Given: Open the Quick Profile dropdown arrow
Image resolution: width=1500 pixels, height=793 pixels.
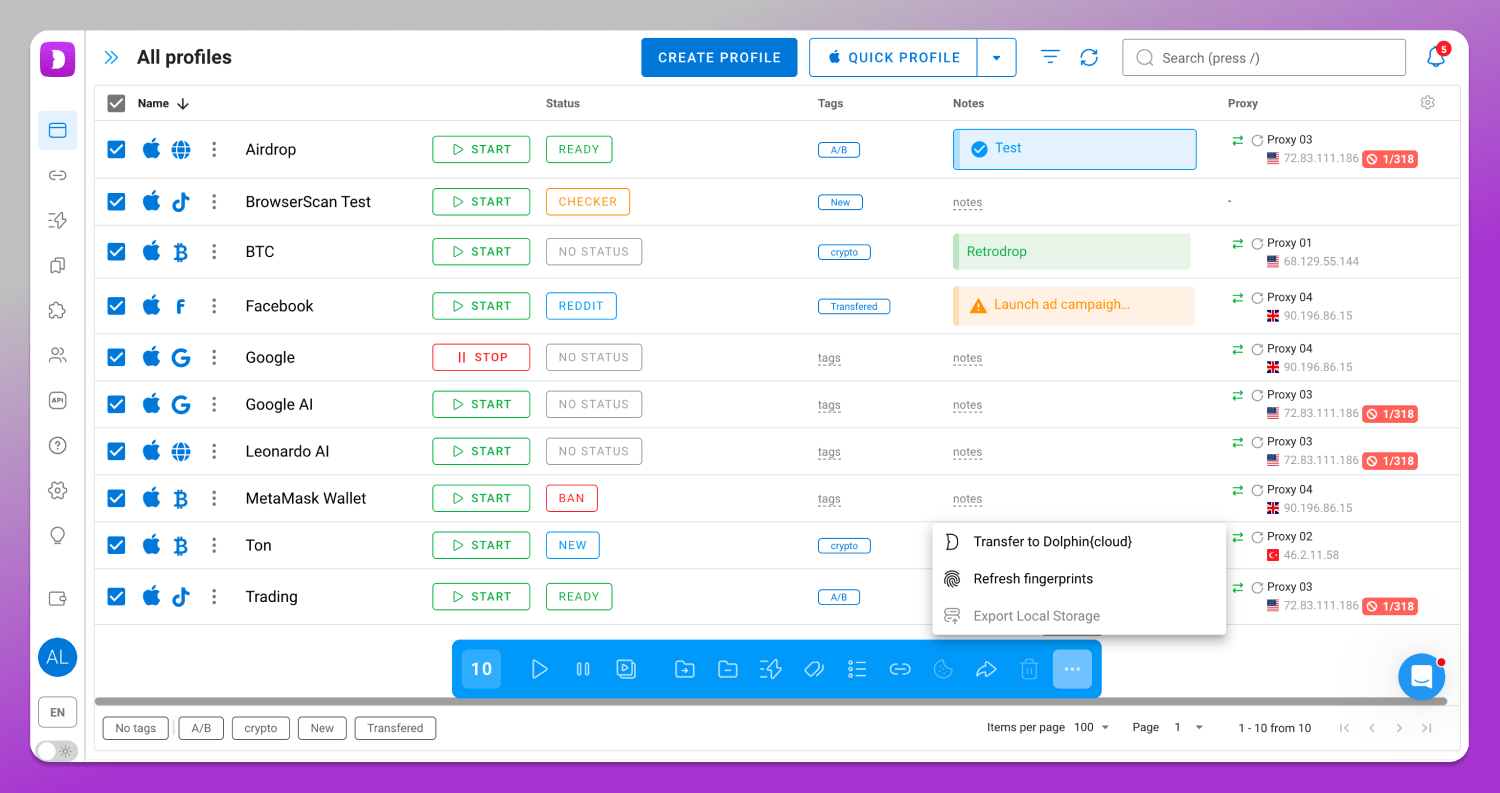Looking at the screenshot, I should pyautogui.click(x=996, y=58).
